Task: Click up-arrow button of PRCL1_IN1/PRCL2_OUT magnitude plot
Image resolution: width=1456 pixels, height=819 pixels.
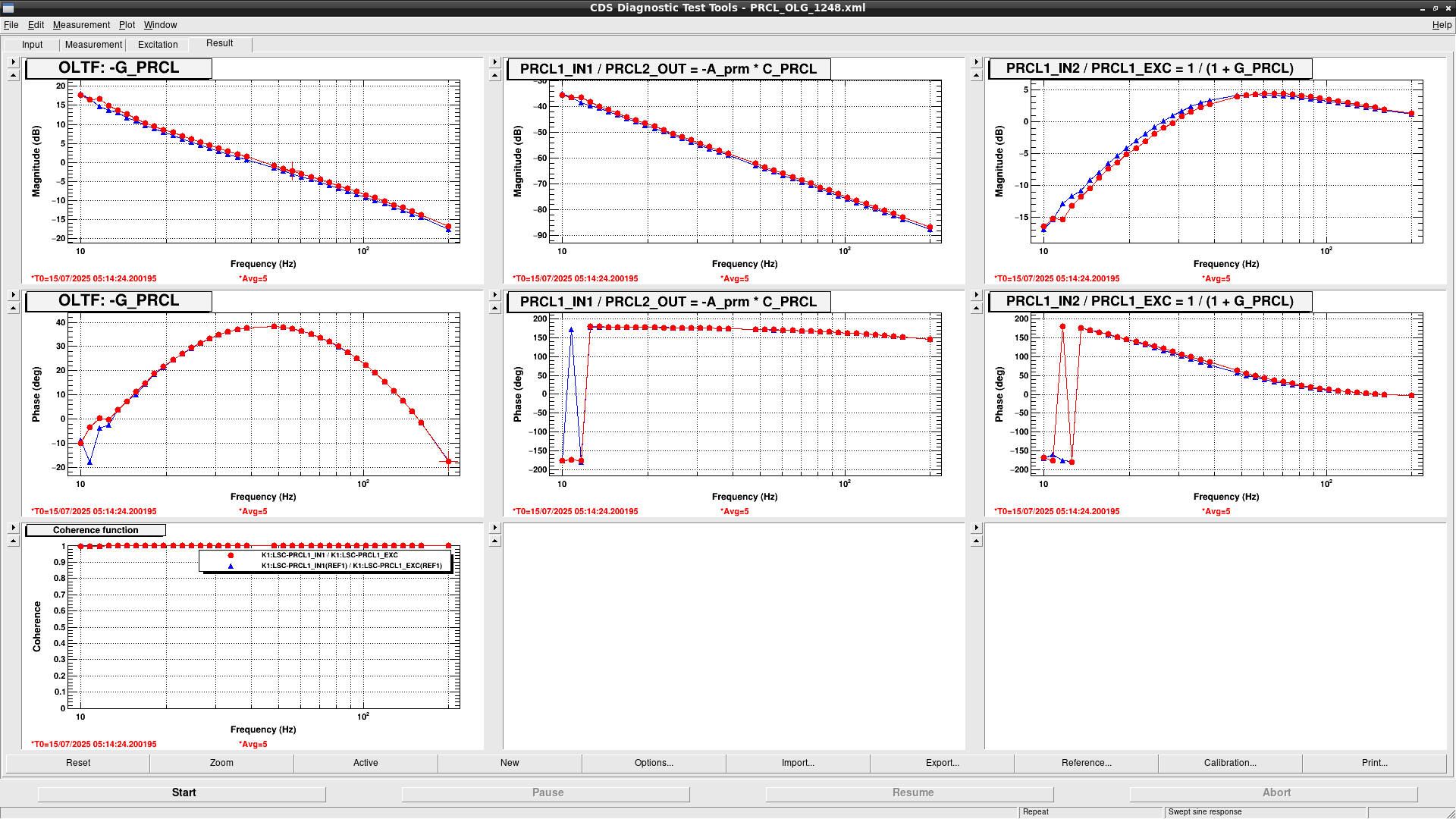Action: pyautogui.click(x=494, y=75)
